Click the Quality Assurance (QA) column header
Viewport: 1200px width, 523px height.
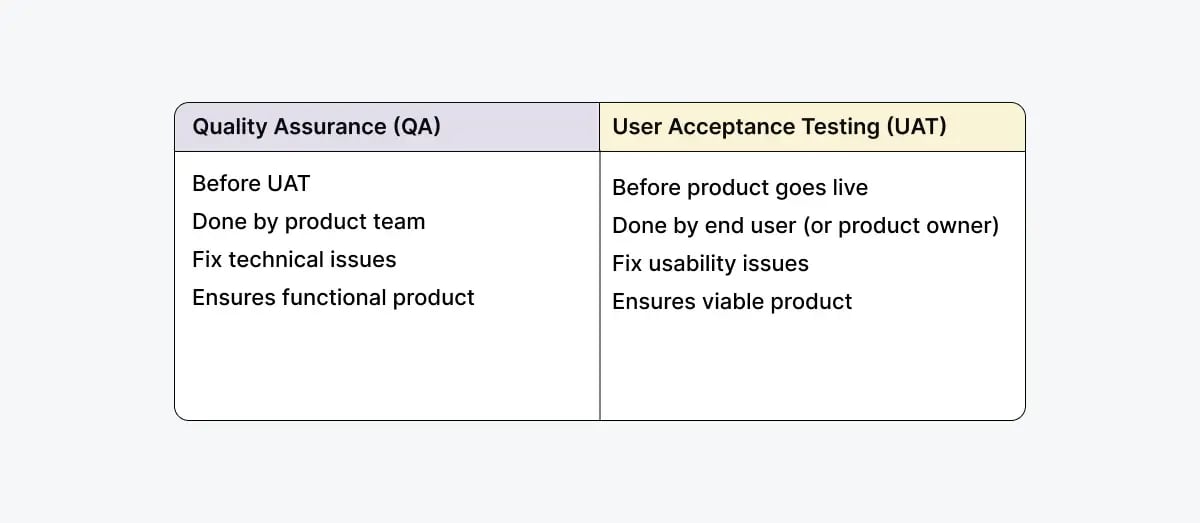pos(316,127)
